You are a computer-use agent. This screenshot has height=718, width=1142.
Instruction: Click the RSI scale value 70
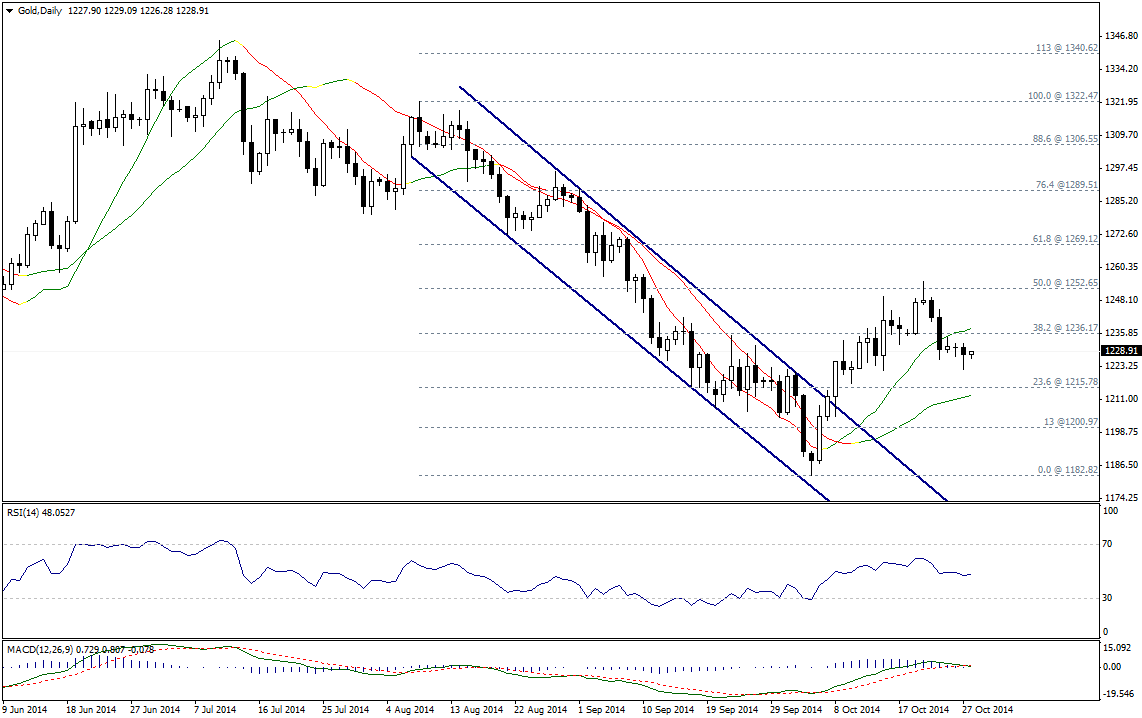[1108, 544]
